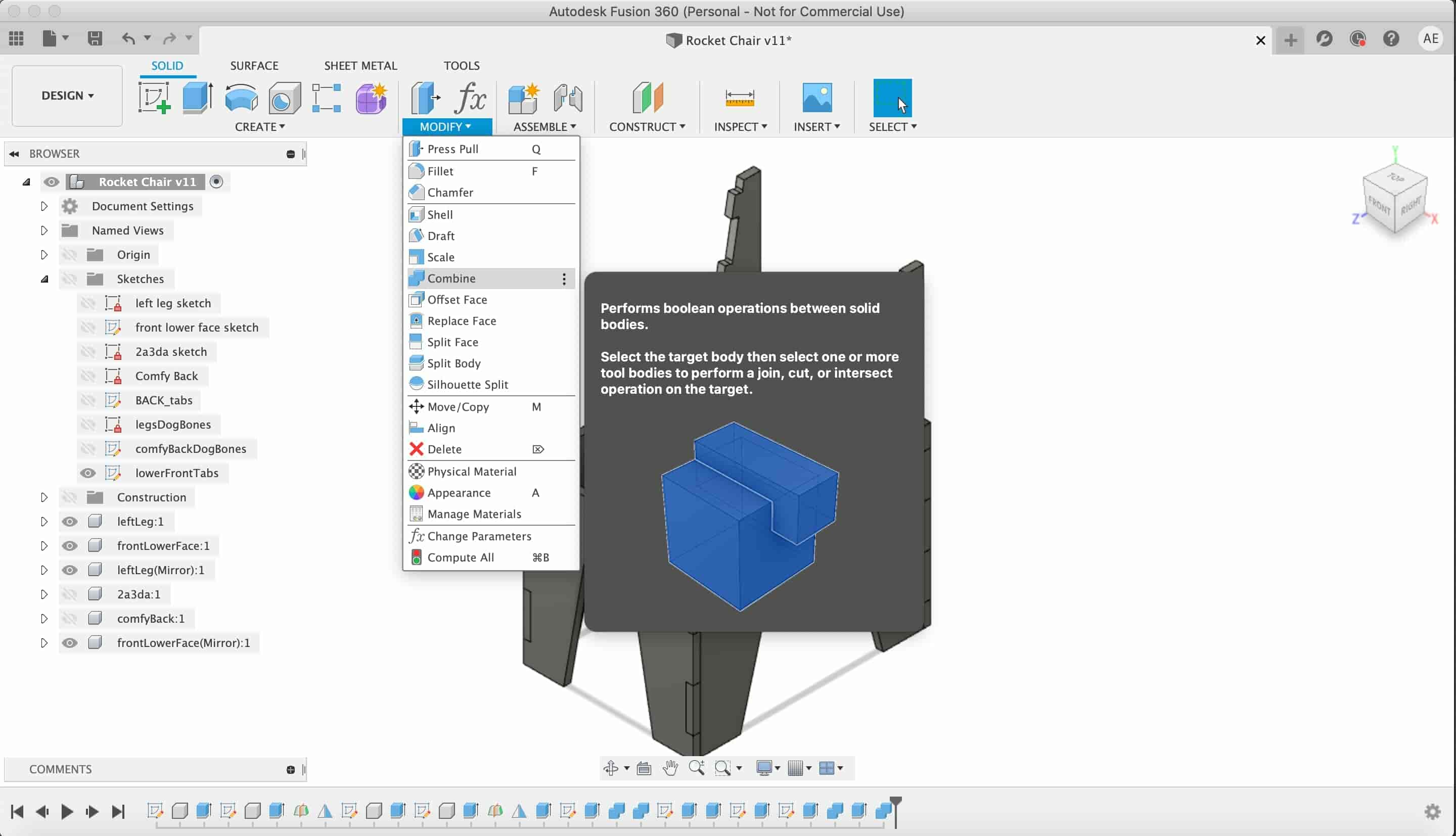Image resolution: width=1456 pixels, height=836 pixels.
Task: Hide the leftLeg:1 component
Action: click(x=69, y=521)
